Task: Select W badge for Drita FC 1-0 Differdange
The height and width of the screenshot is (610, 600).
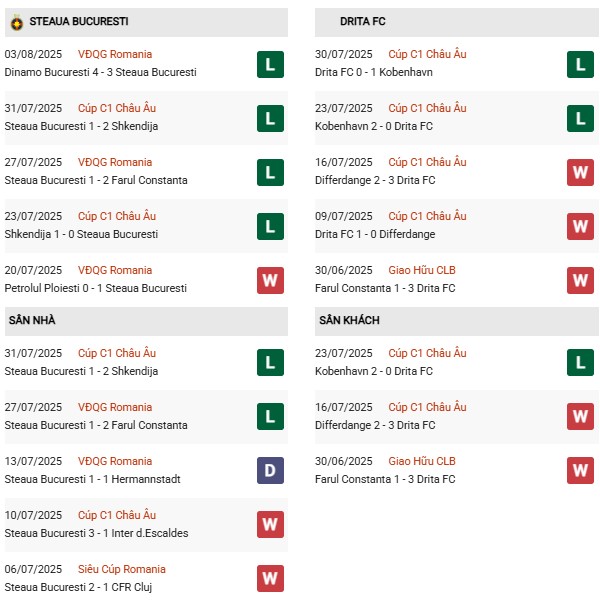Action: coord(580,227)
